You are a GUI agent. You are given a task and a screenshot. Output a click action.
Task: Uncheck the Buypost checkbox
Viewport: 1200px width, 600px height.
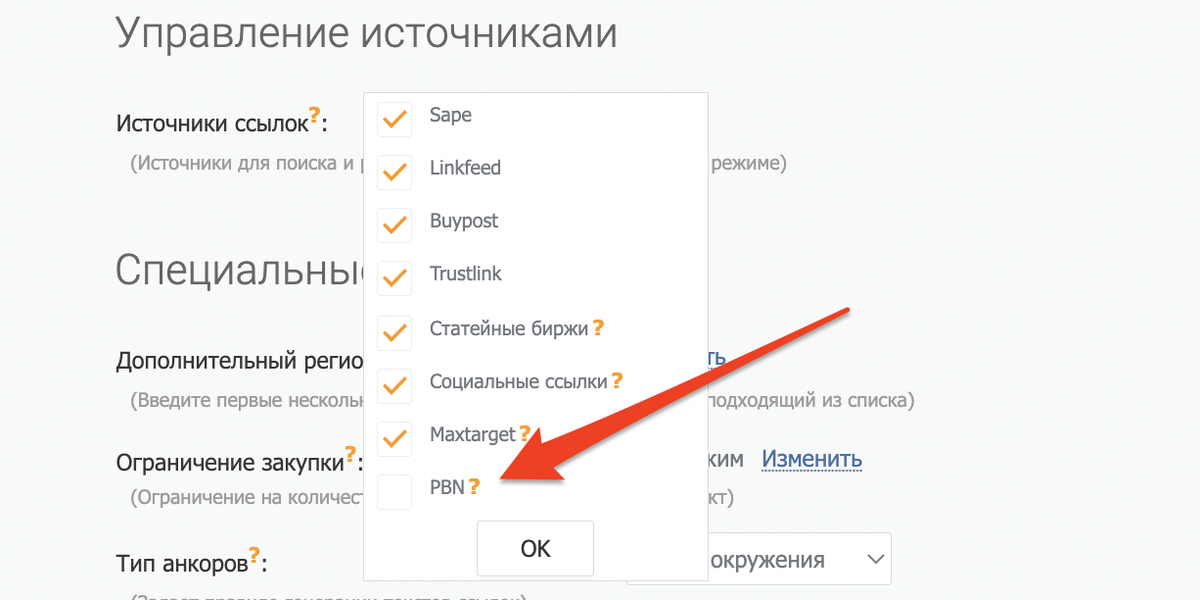coord(394,225)
